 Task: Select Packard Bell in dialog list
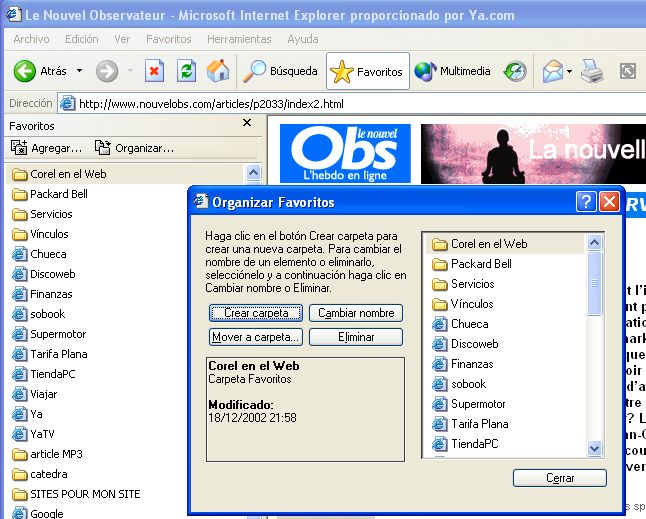click(x=472, y=264)
